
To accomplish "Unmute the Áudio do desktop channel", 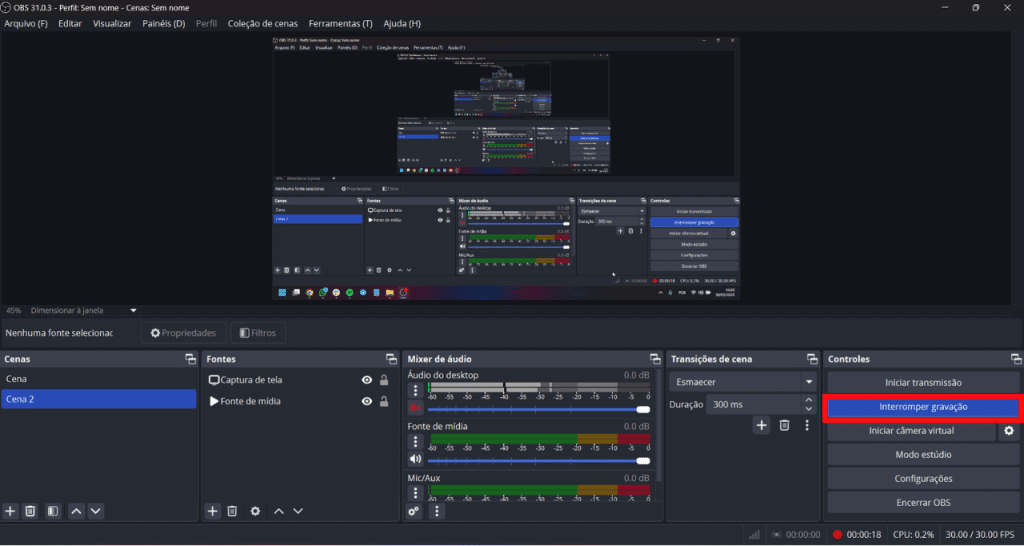I will pyautogui.click(x=416, y=408).
